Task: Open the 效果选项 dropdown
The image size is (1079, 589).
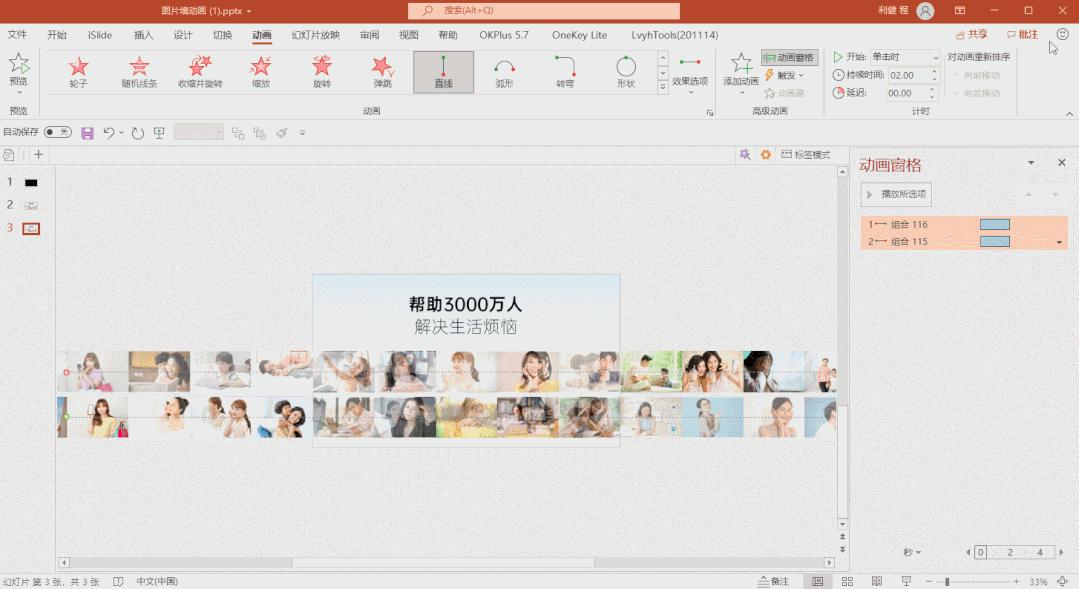Action: coord(688,80)
